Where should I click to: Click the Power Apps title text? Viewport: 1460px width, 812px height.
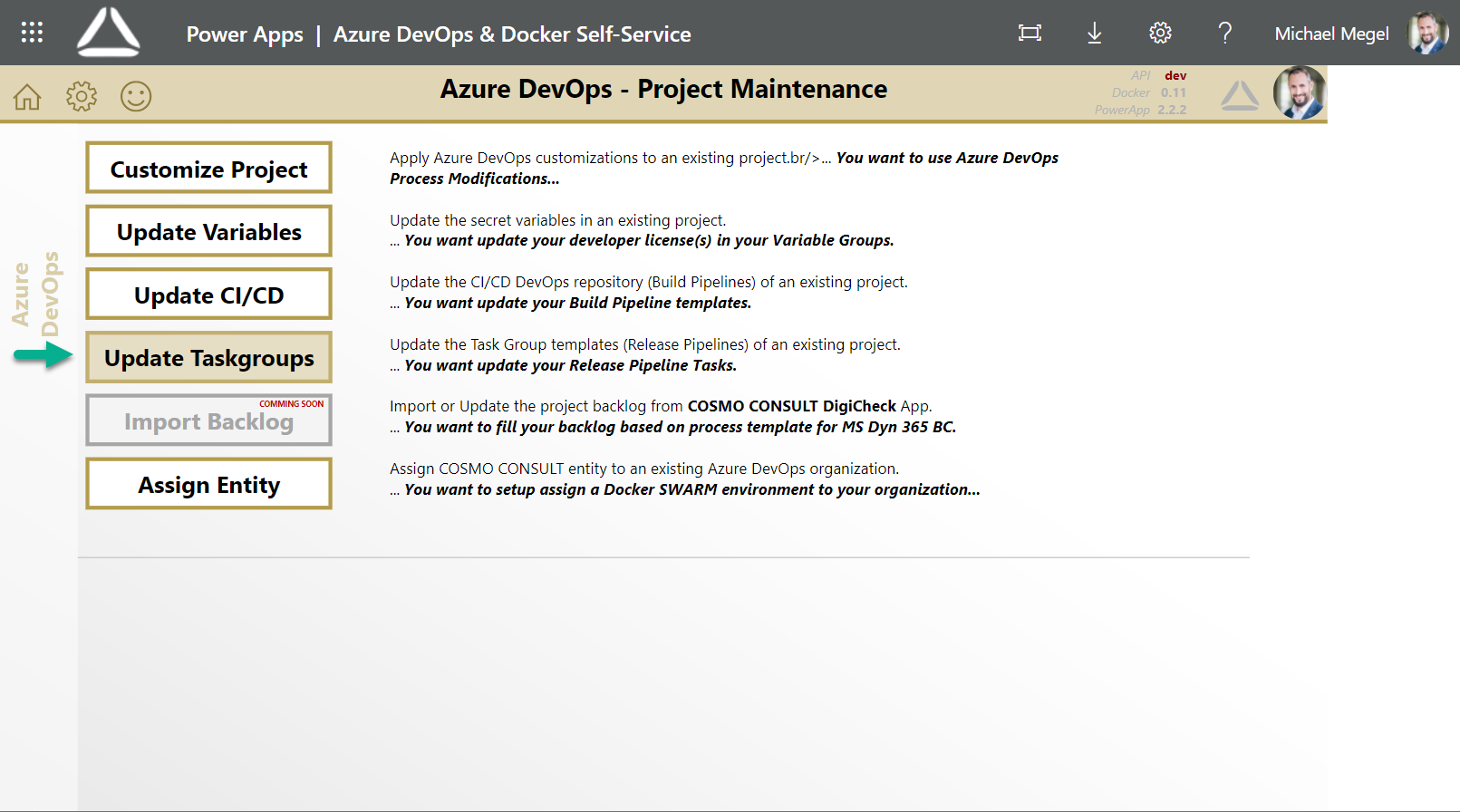[245, 34]
